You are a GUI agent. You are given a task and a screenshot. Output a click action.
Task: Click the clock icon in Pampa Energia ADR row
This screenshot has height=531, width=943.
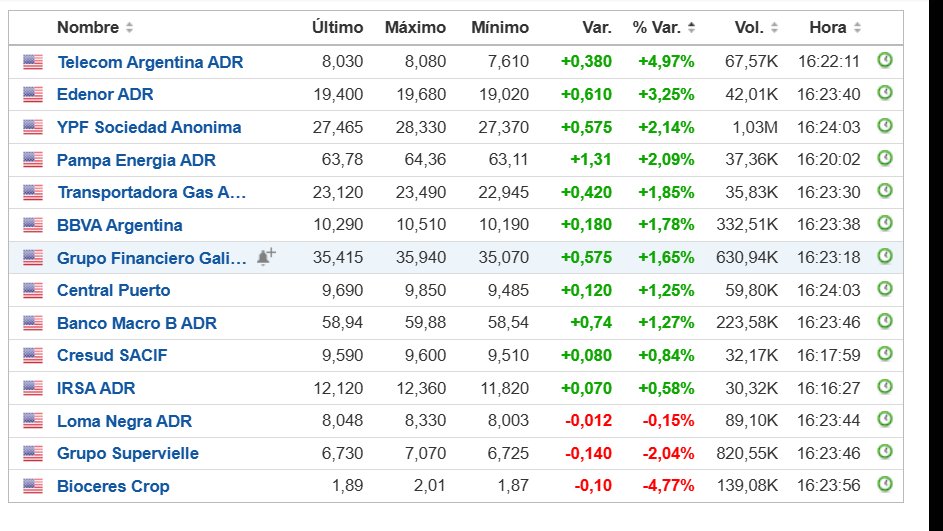tap(885, 158)
